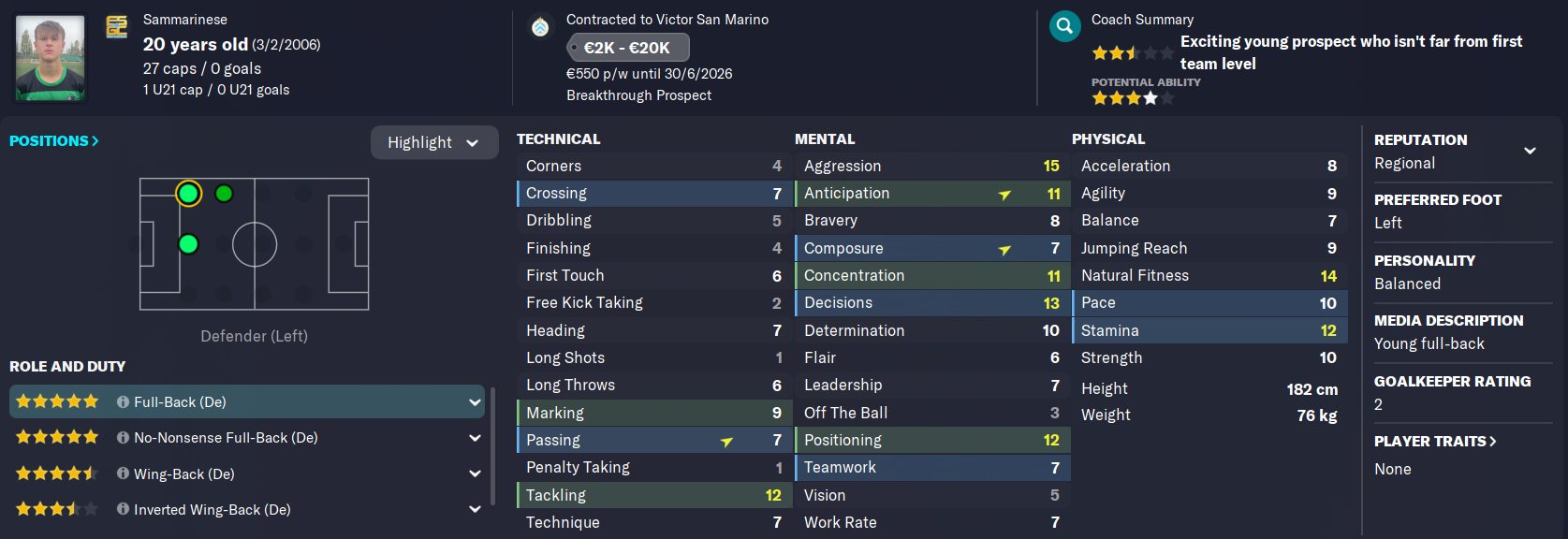1568x539 pixels.
Task: Click the player portrait thumbnail
Action: coord(50,57)
